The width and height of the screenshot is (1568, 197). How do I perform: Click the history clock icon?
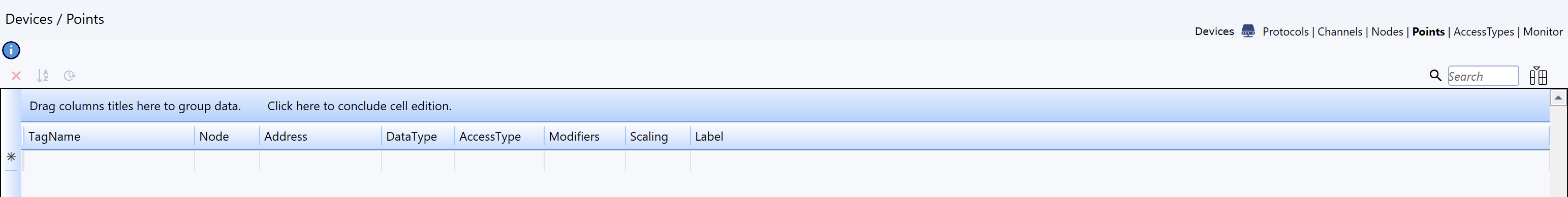70,76
